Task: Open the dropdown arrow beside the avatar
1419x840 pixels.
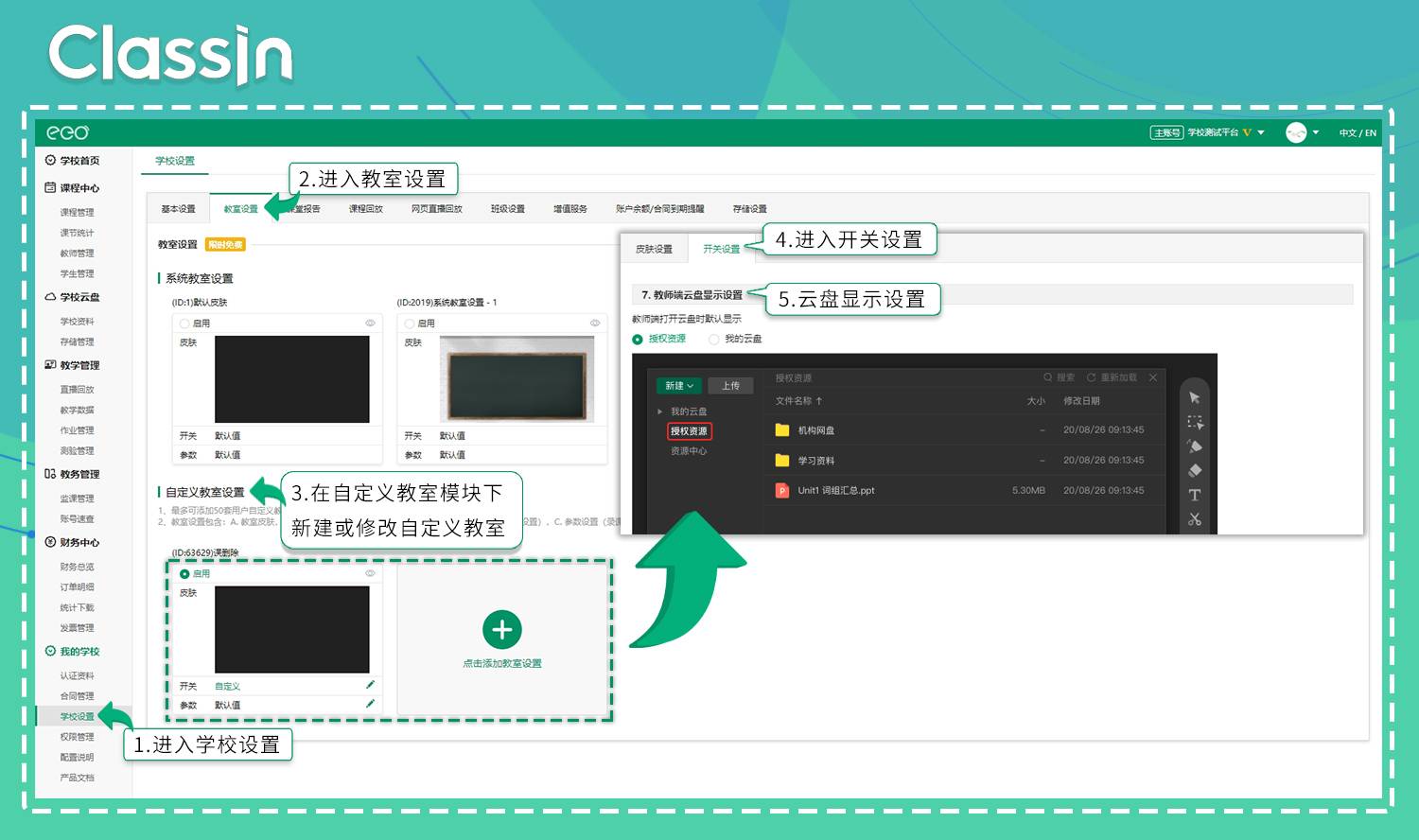Action: [x=1315, y=132]
